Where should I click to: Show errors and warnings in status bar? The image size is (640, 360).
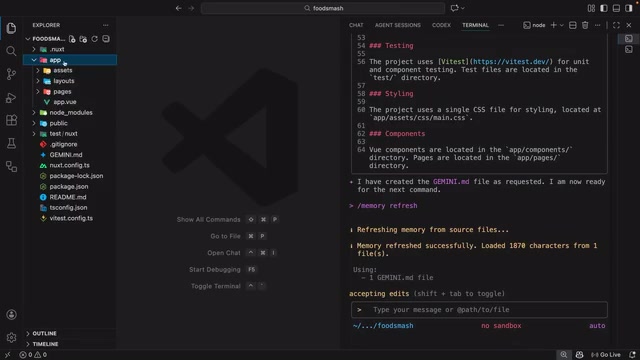(x=33, y=355)
